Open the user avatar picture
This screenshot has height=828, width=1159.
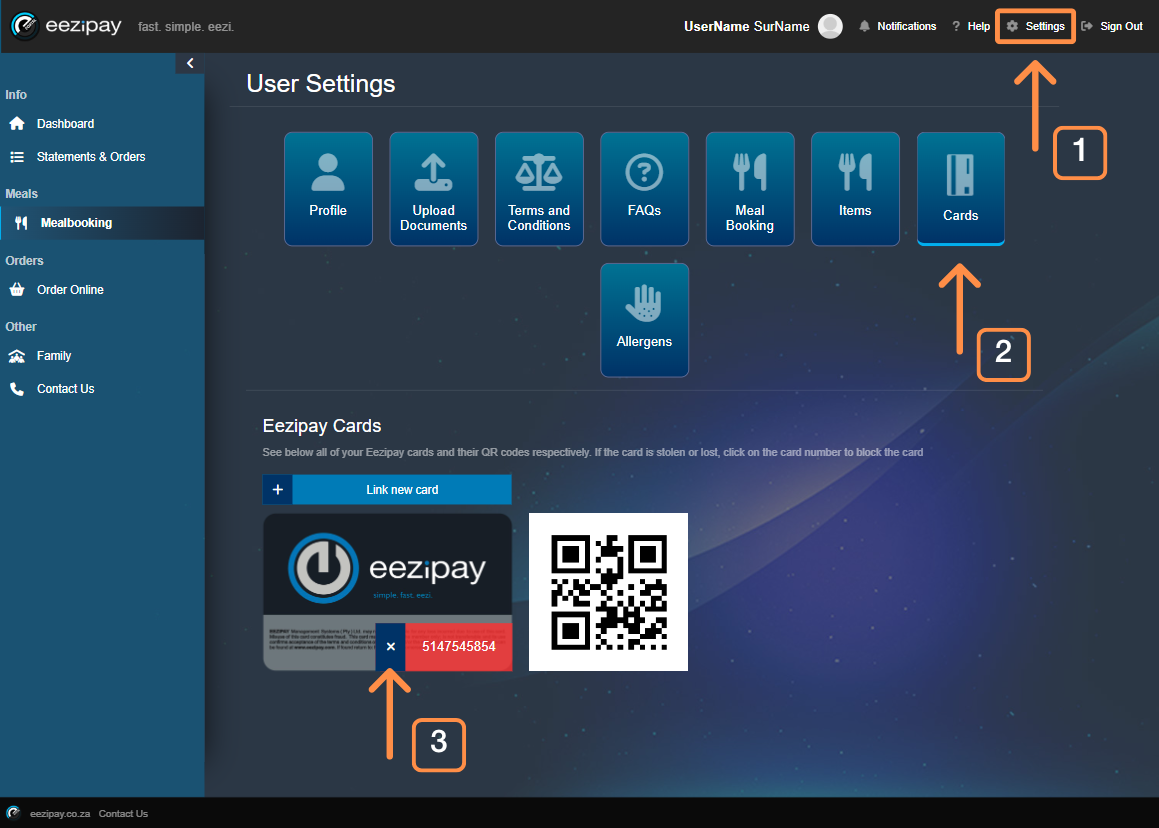[830, 27]
